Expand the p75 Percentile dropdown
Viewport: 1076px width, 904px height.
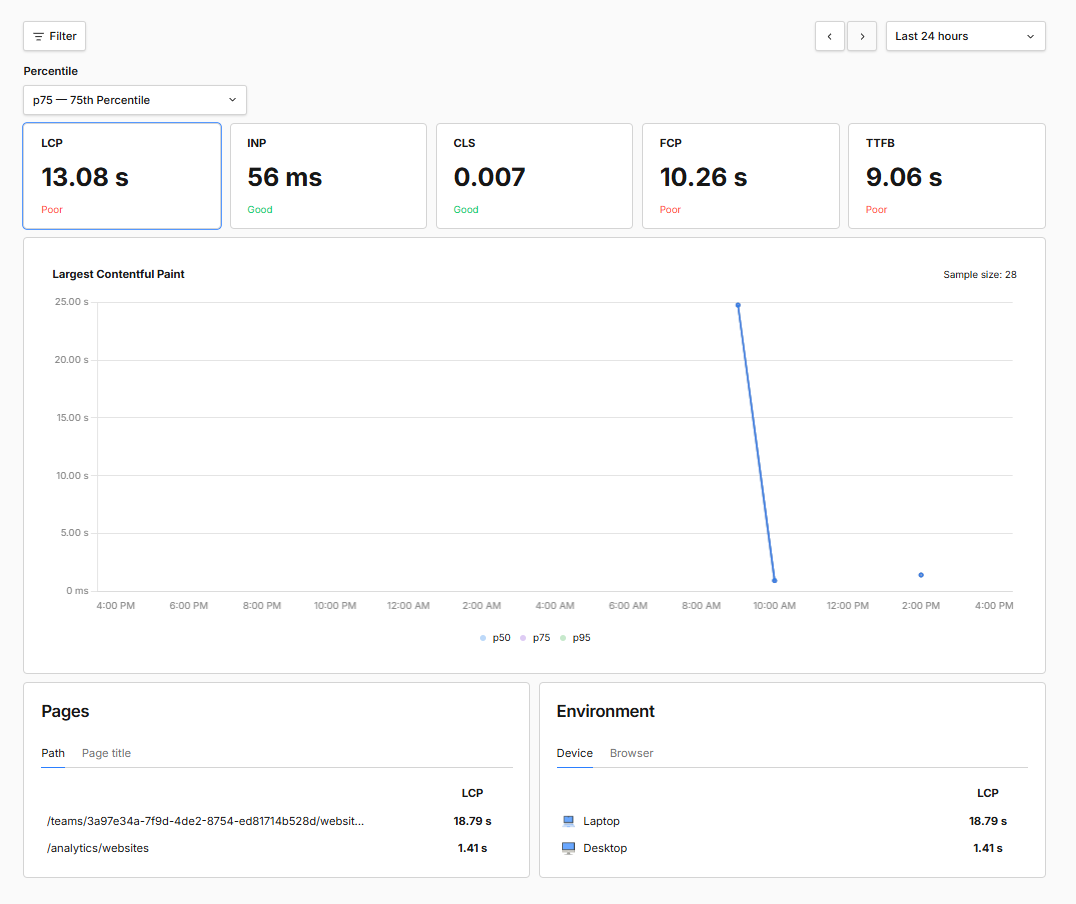135,100
